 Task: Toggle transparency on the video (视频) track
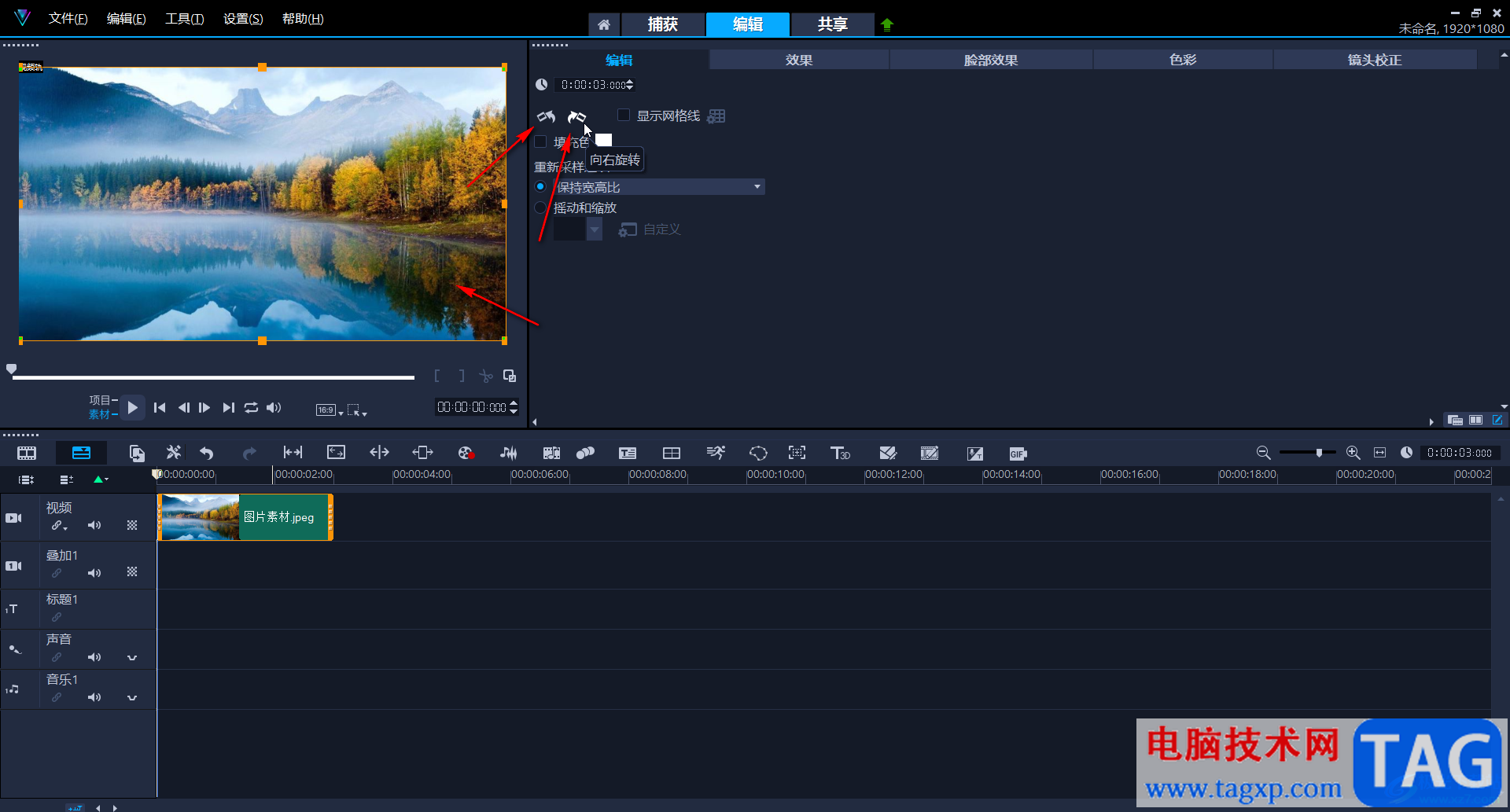132,525
